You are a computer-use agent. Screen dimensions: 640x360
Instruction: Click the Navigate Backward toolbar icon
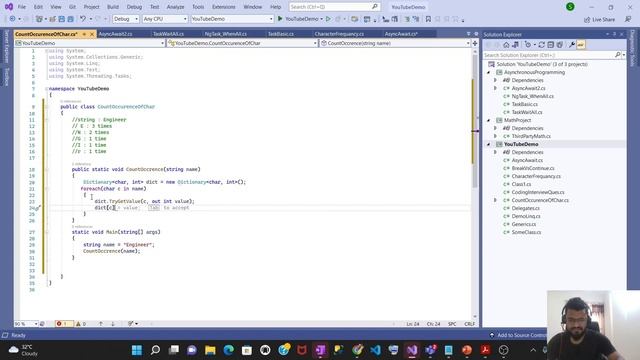tap(12, 19)
